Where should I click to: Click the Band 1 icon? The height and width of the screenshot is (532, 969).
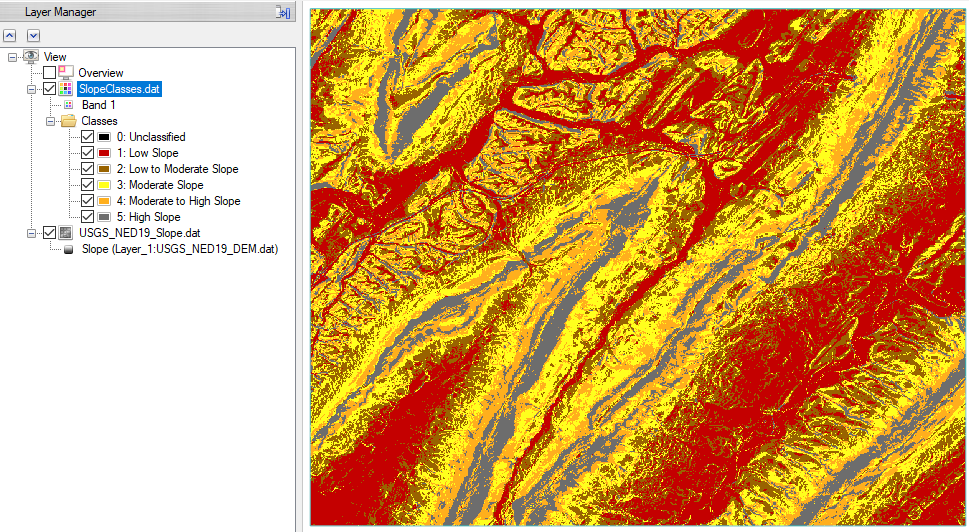click(69, 105)
